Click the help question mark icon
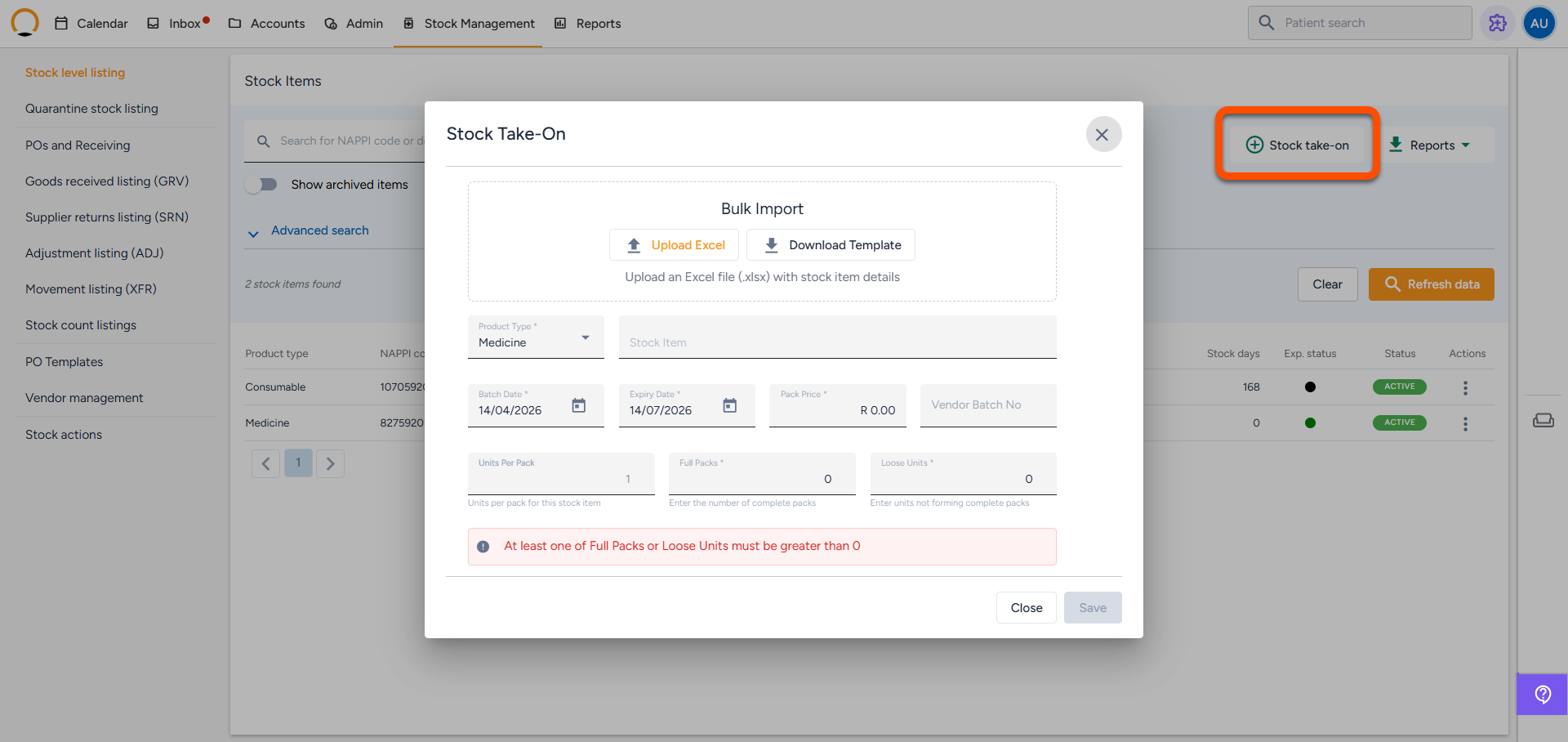The height and width of the screenshot is (742, 1568). point(1542,695)
